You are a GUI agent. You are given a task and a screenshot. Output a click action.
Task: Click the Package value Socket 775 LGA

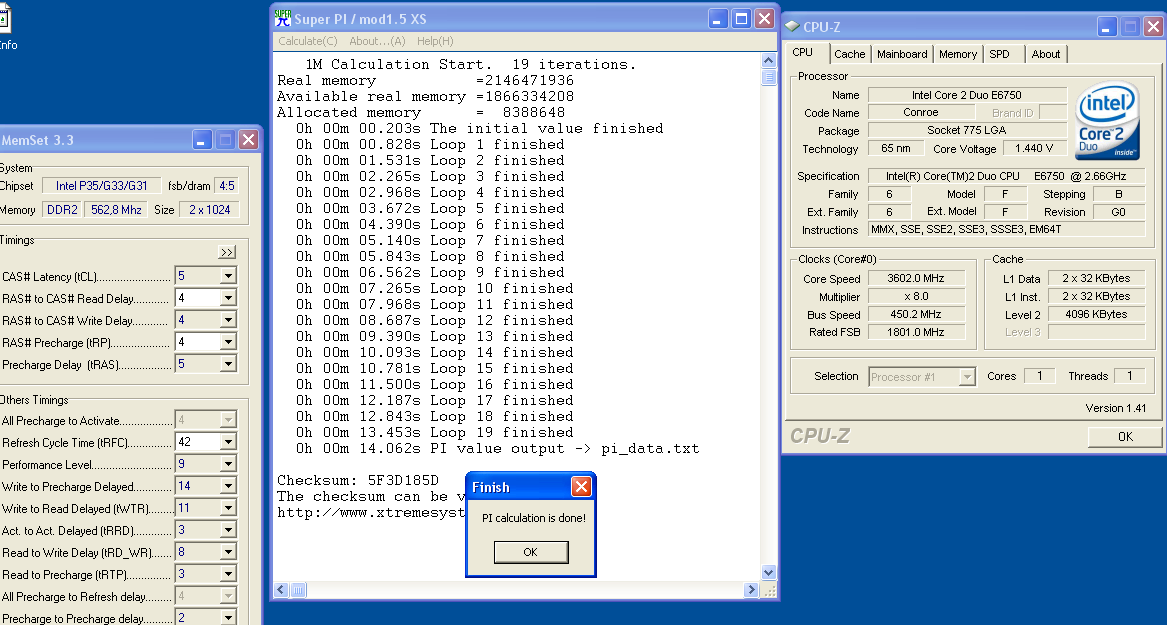(967, 130)
